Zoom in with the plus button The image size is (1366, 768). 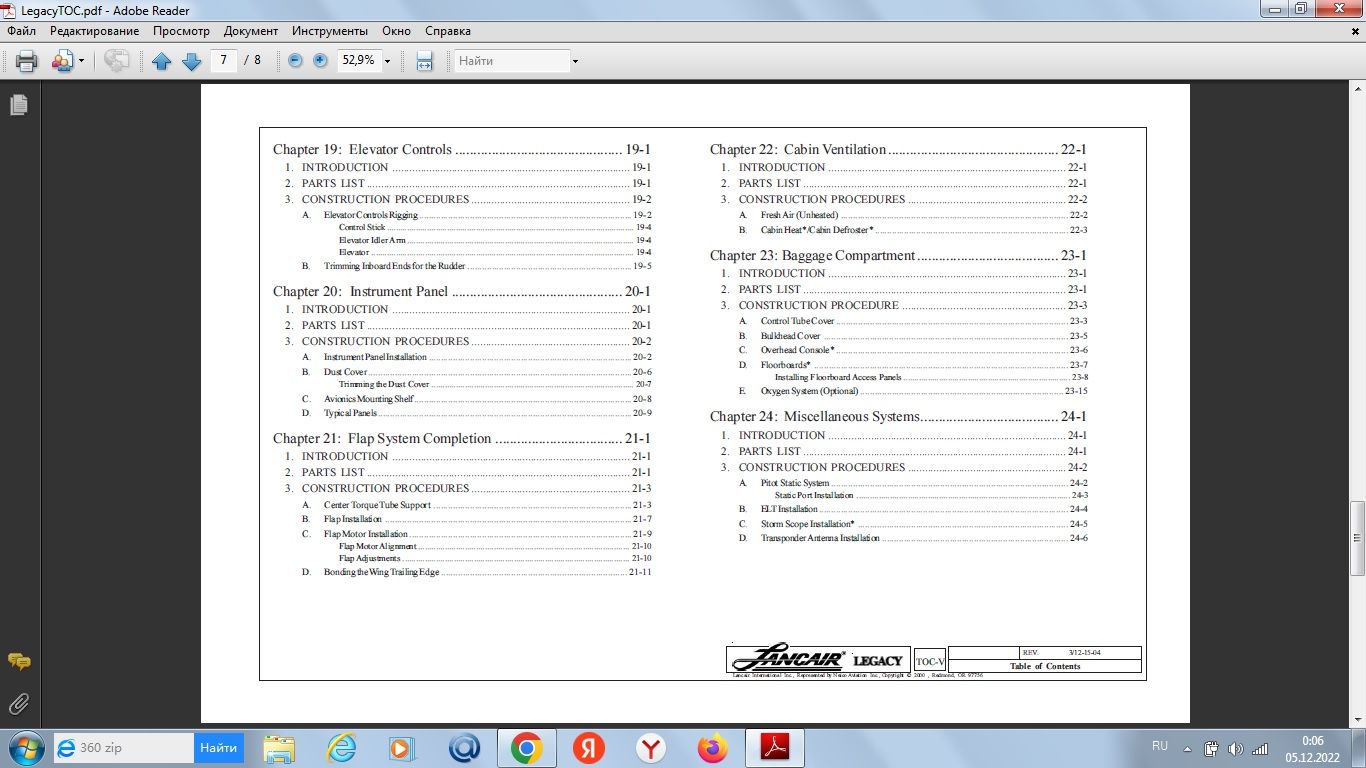tap(320, 61)
